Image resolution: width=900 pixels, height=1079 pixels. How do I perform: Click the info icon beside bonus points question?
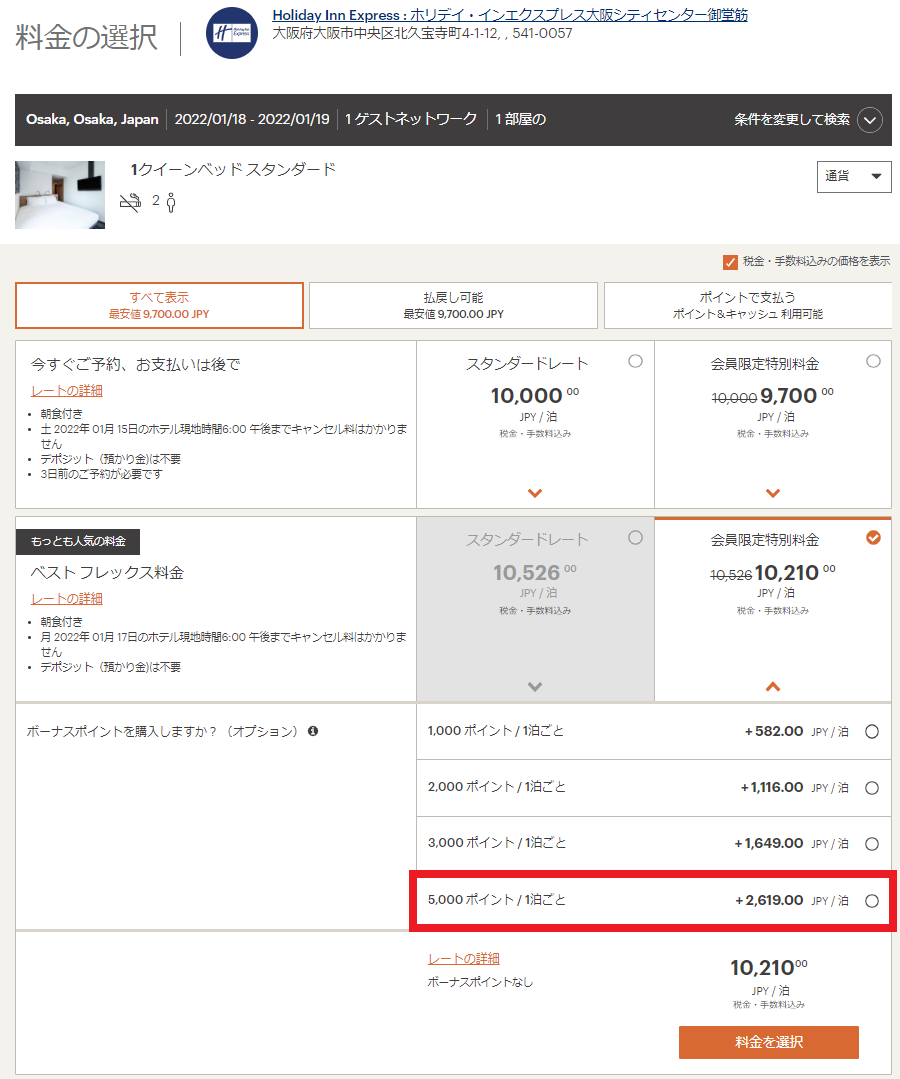[x=313, y=732]
